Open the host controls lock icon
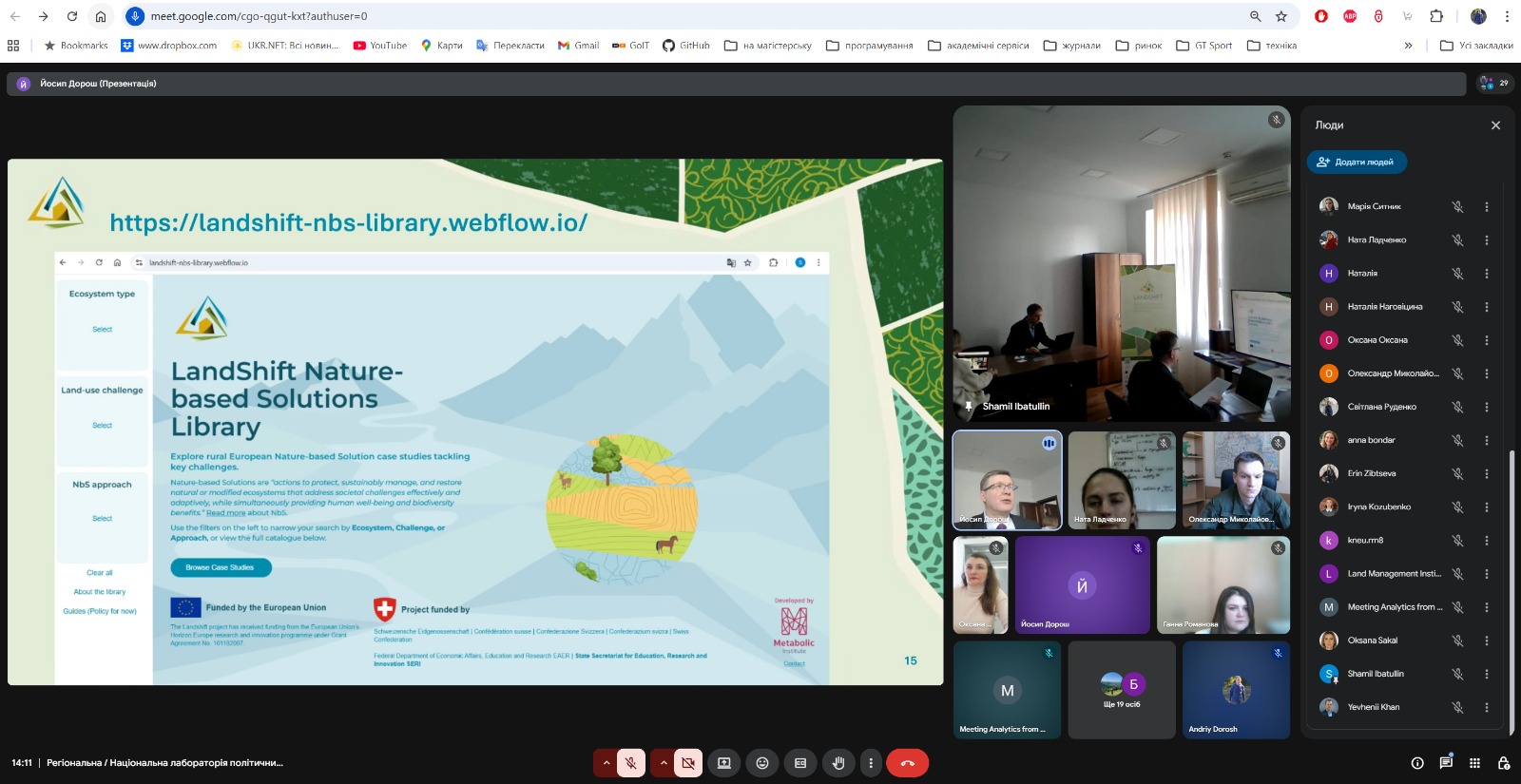This screenshot has height=784, width=1521. (1503, 763)
